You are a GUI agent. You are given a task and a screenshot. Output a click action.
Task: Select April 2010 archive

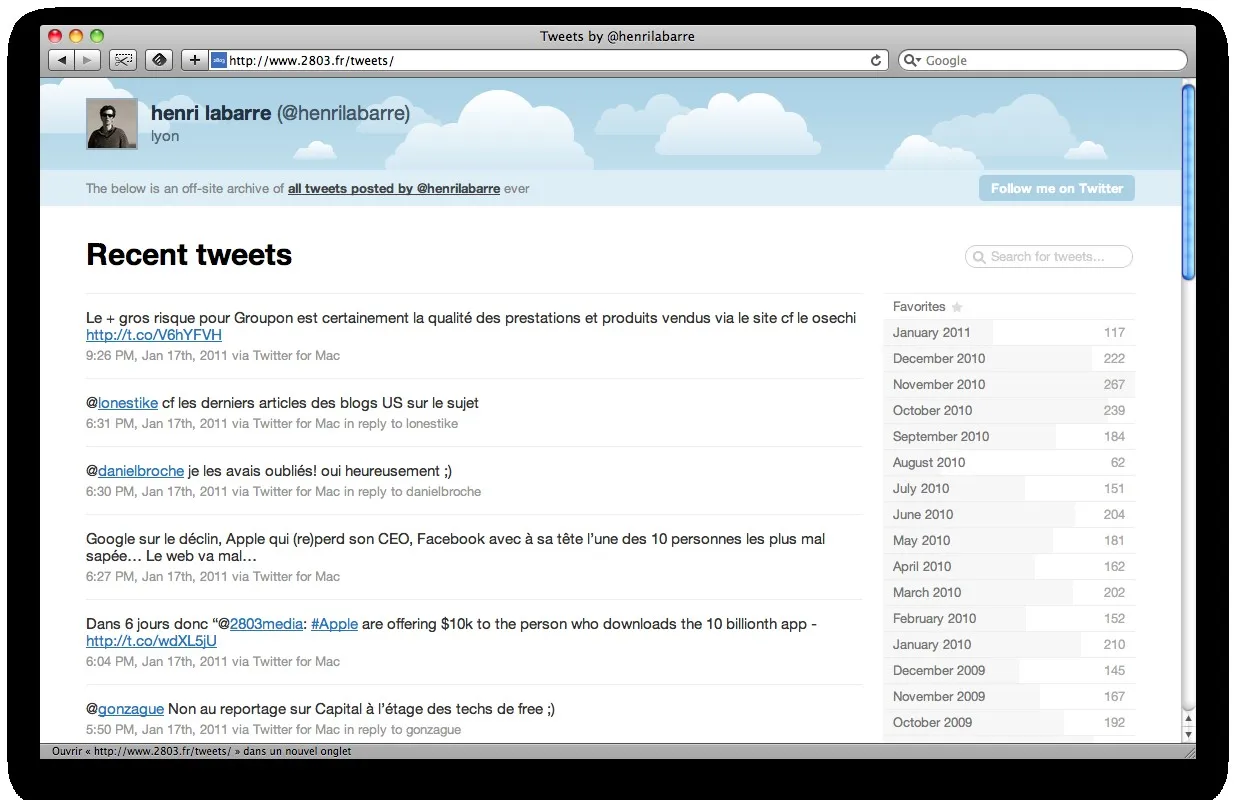(x=1009, y=567)
